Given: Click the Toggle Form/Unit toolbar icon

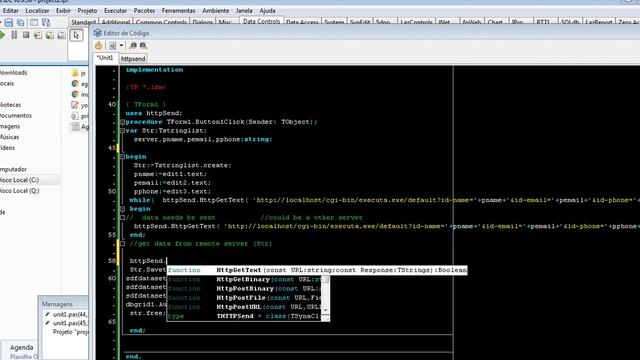Looking at the screenshot, I should tap(46, 22).
